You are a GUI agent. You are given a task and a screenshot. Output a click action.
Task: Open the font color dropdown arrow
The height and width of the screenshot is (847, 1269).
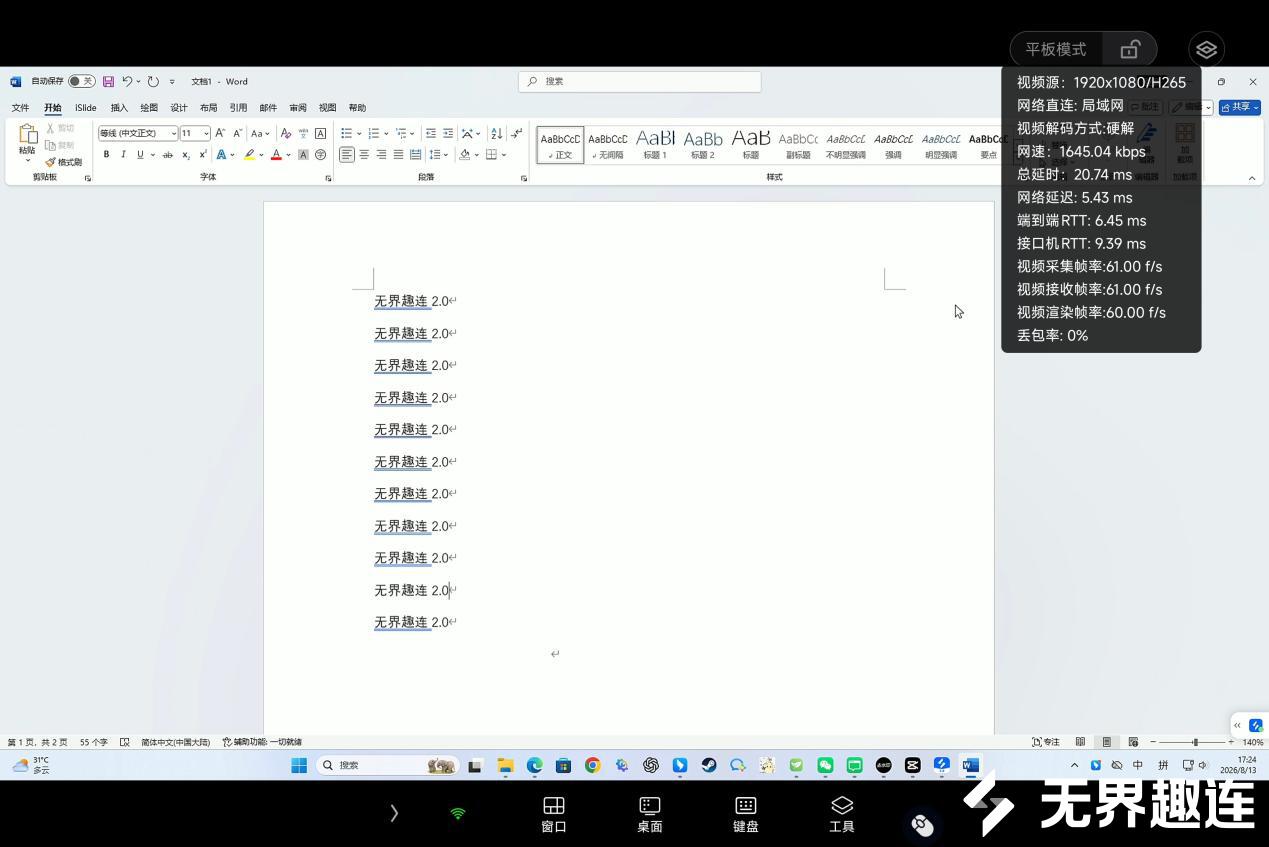(289, 155)
